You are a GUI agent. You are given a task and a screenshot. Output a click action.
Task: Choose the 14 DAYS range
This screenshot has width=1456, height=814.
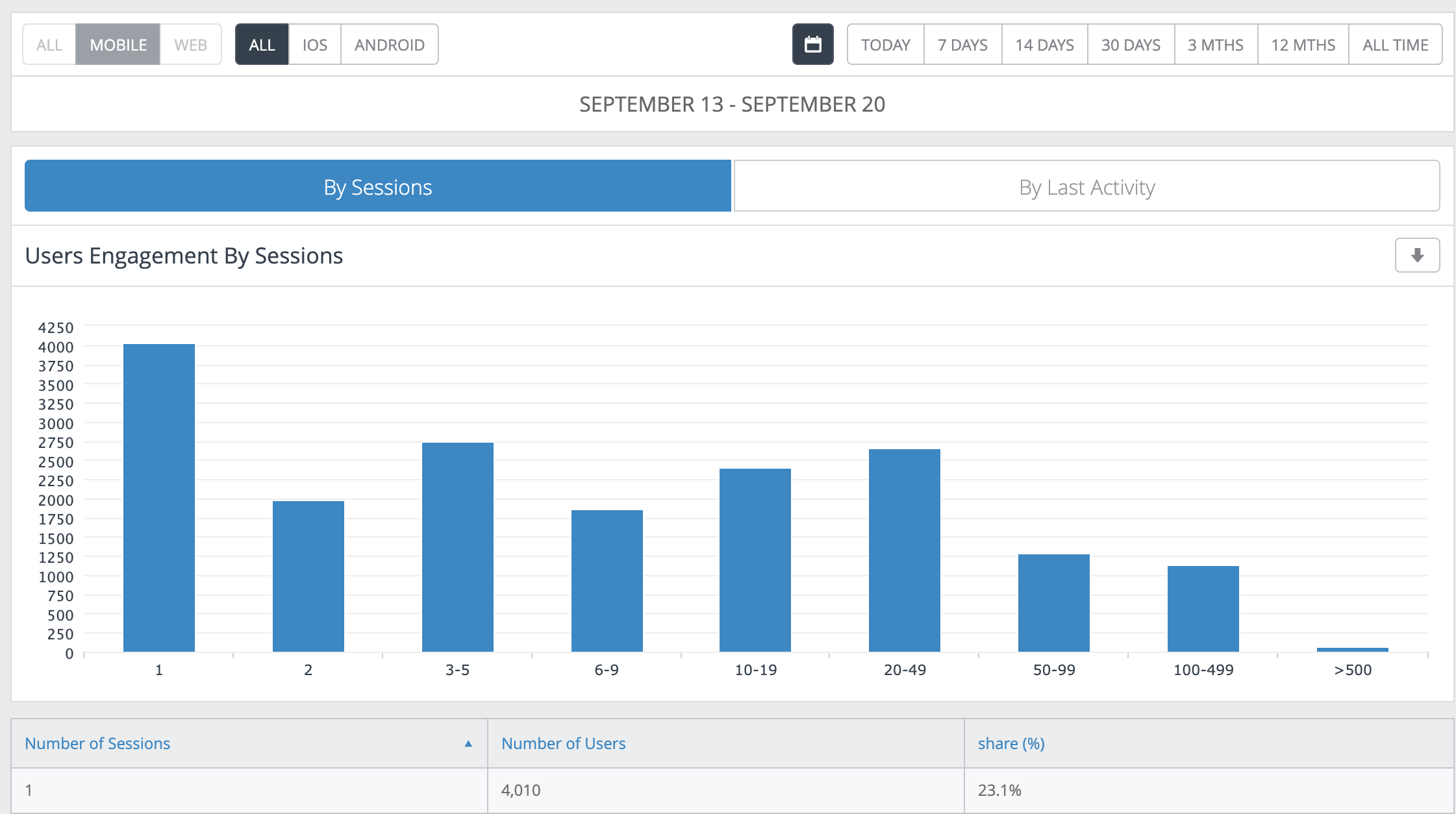click(x=1044, y=45)
